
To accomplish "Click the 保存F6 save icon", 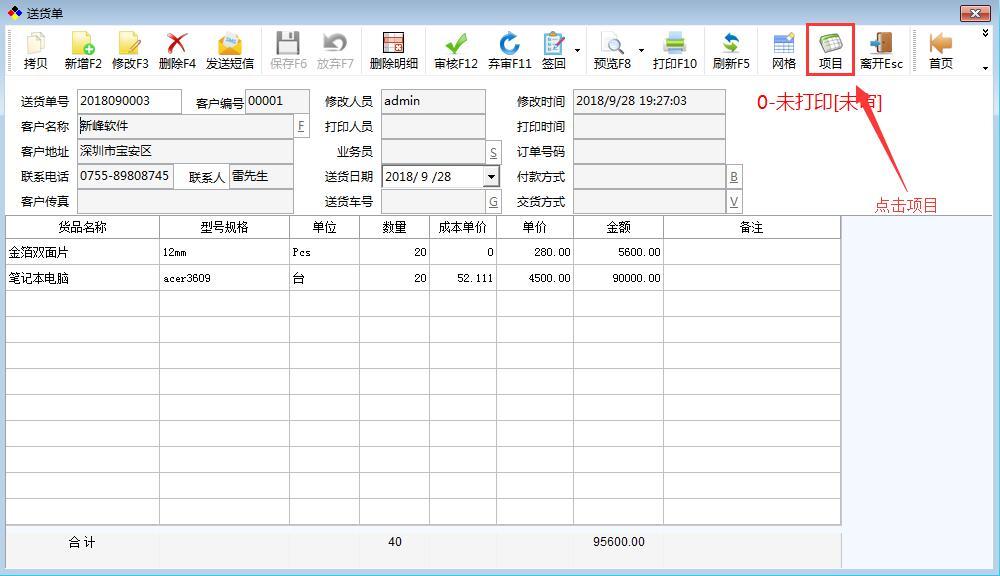I will [x=288, y=50].
